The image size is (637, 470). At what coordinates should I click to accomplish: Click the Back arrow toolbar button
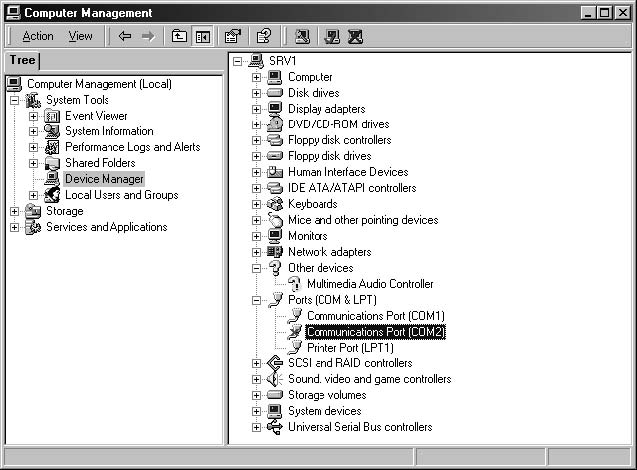[125, 37]
